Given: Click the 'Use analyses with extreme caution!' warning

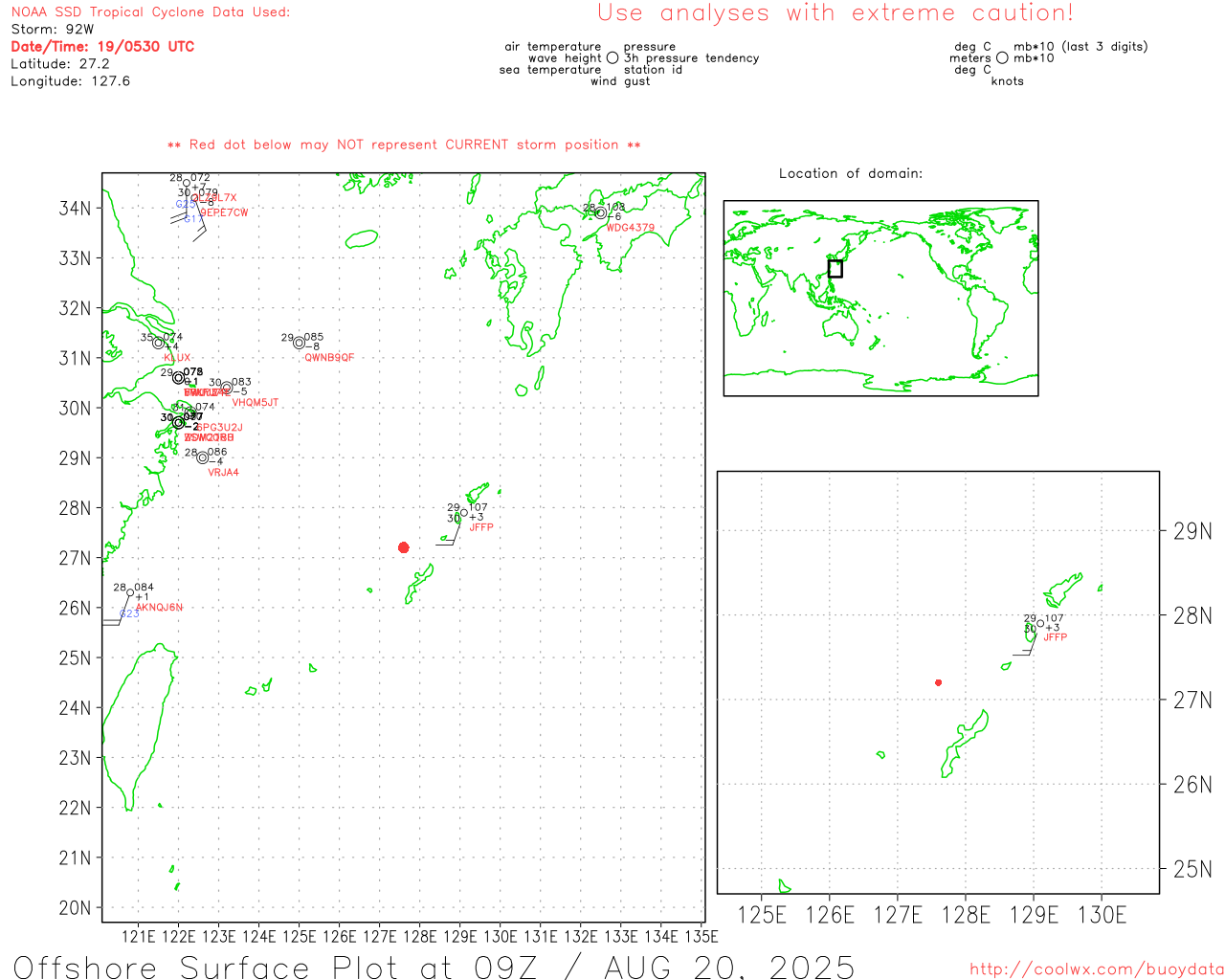Looking at the screenshot, I should tap(835, 12).
